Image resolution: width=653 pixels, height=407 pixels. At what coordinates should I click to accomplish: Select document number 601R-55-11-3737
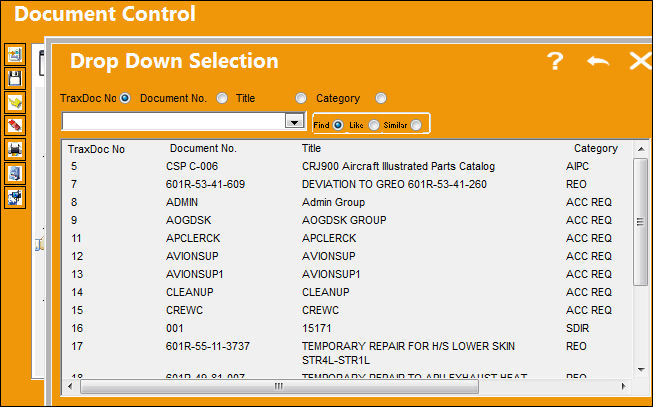207,346
